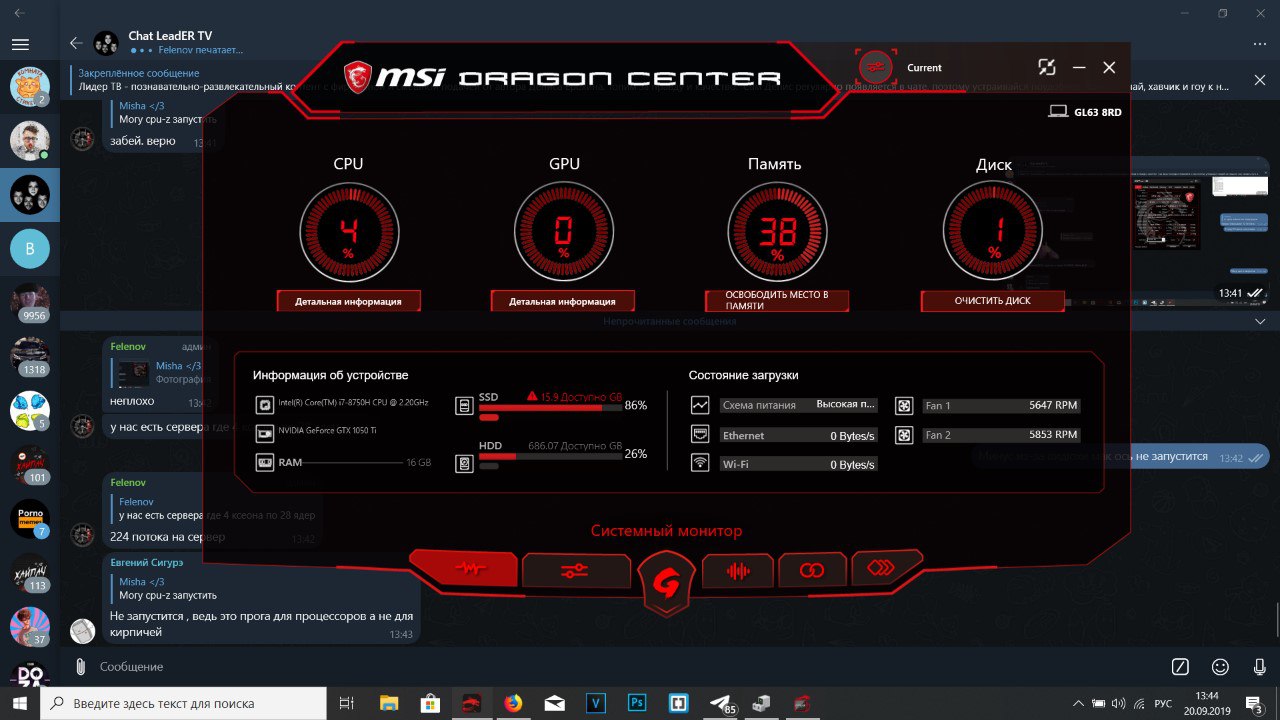Viewport: 1280px width, 720px height.
Task: Click the attach paperclip icon in Telegram
Action: tap(80, 666)
